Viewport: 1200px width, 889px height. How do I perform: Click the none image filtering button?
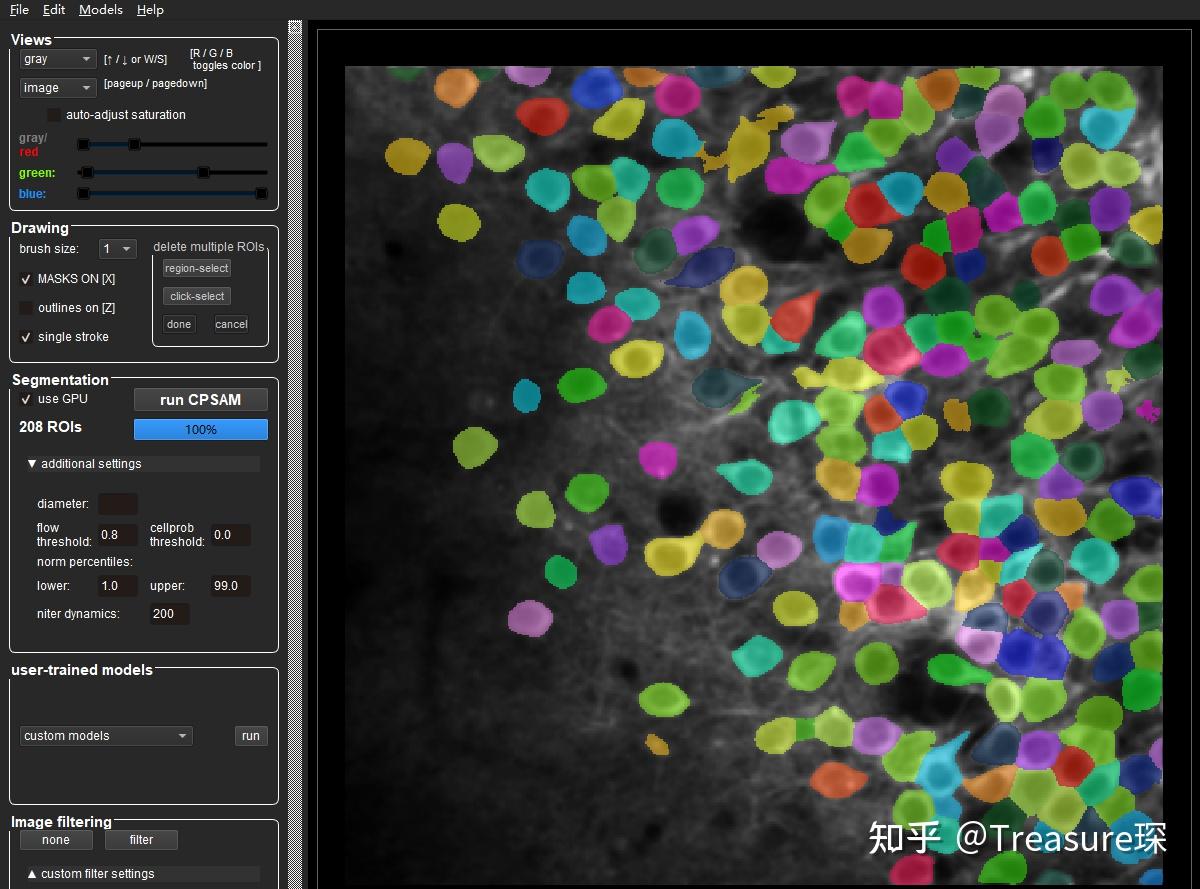[x=56, y=840]
